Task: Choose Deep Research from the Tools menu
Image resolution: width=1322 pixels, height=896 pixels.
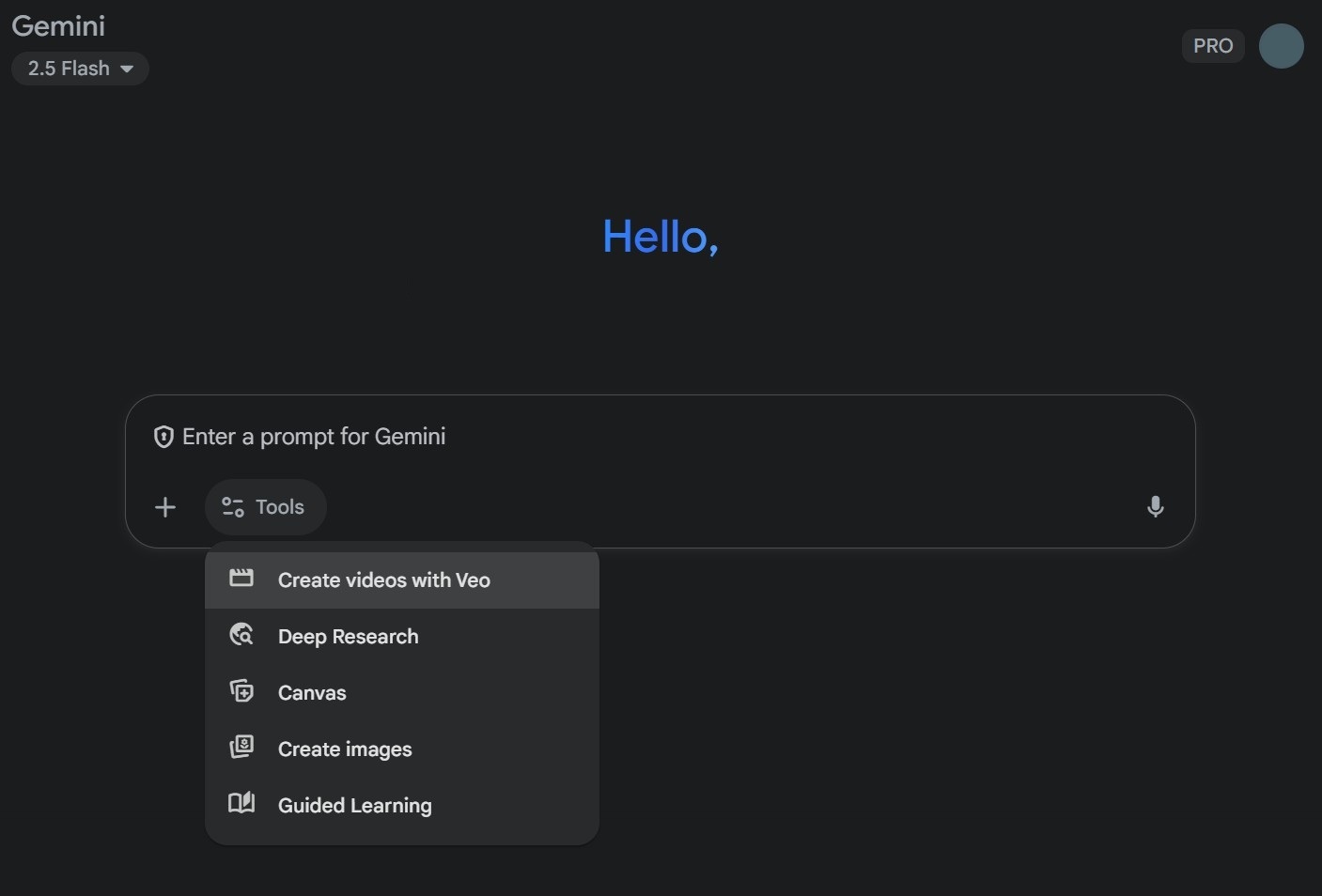Action: pos(348,637)
